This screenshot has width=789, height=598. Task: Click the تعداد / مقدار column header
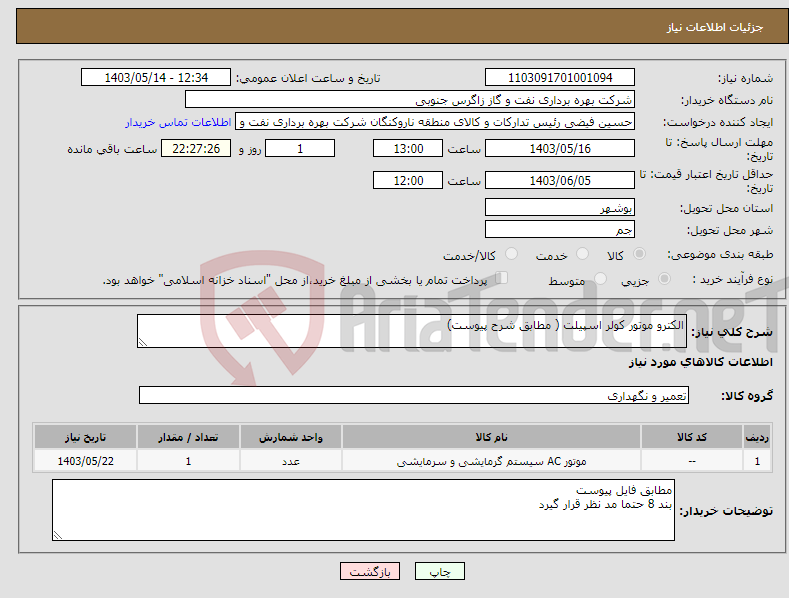point(188,437)
